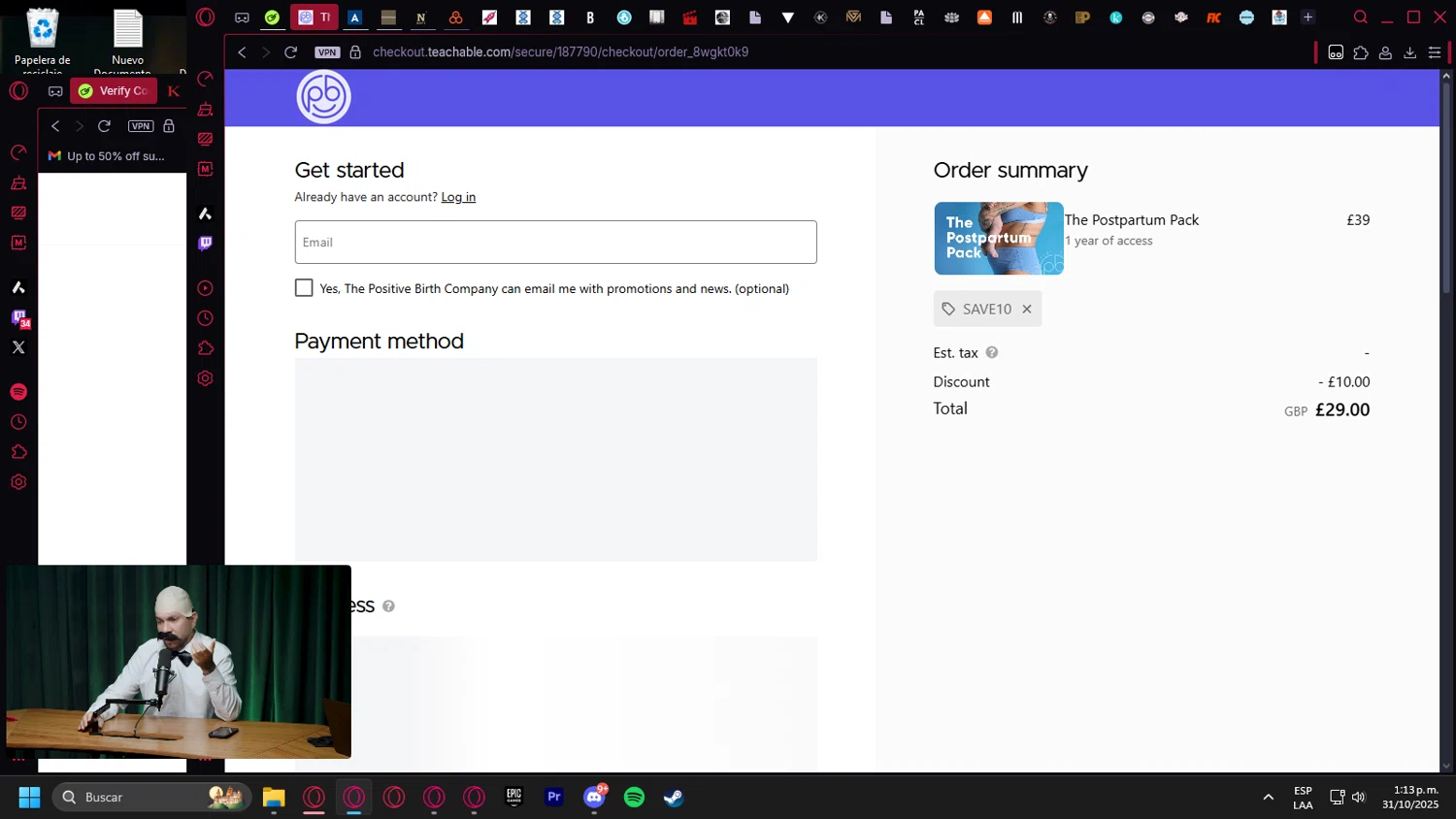Open the Gmail 'Up to 50% off' bookmark
This screenshot has width=1456, height=819.
107,156
